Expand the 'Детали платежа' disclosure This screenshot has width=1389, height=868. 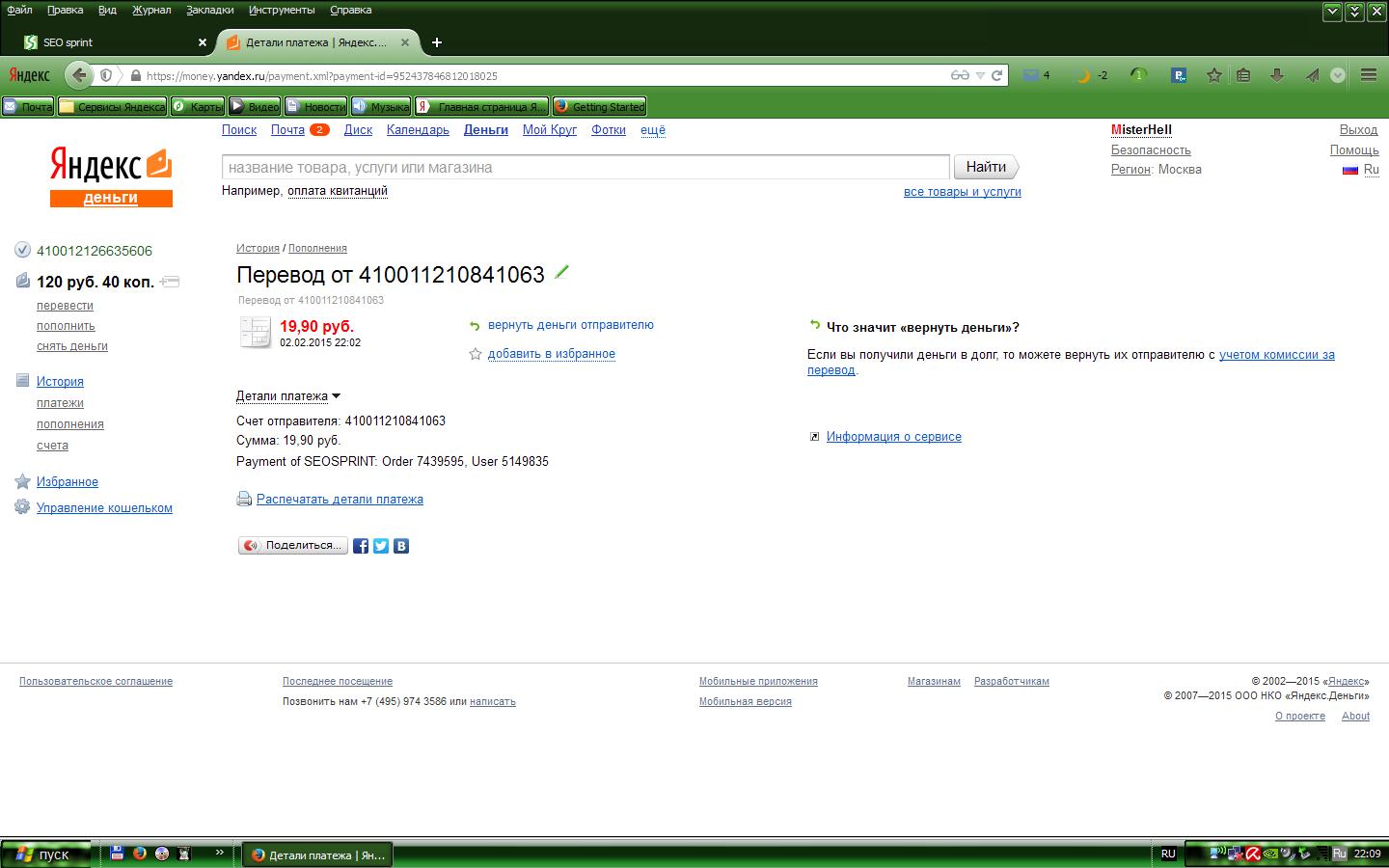point(288,395)
